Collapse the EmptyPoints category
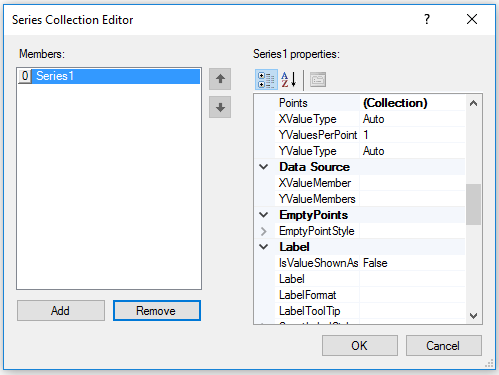 (264, 215)
